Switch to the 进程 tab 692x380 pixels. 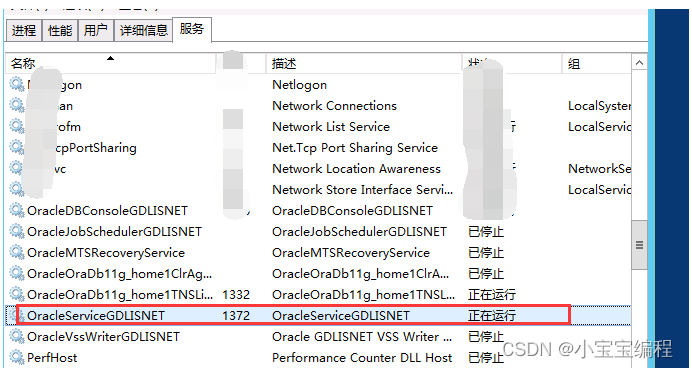point(24,30)
